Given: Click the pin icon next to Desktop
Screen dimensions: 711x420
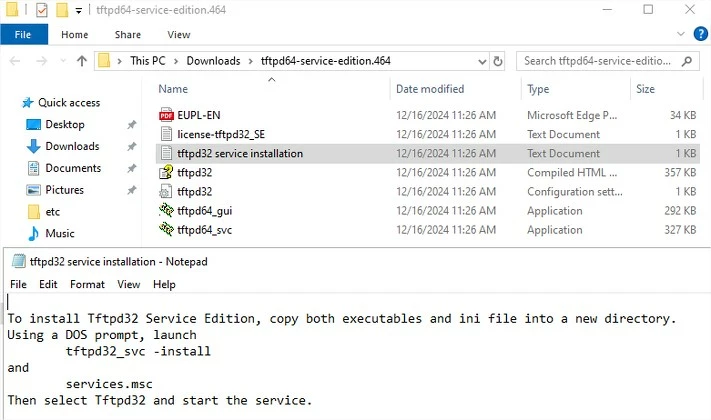Looking at the screenshot, I should pyautogui.click(x=131, y=124).
